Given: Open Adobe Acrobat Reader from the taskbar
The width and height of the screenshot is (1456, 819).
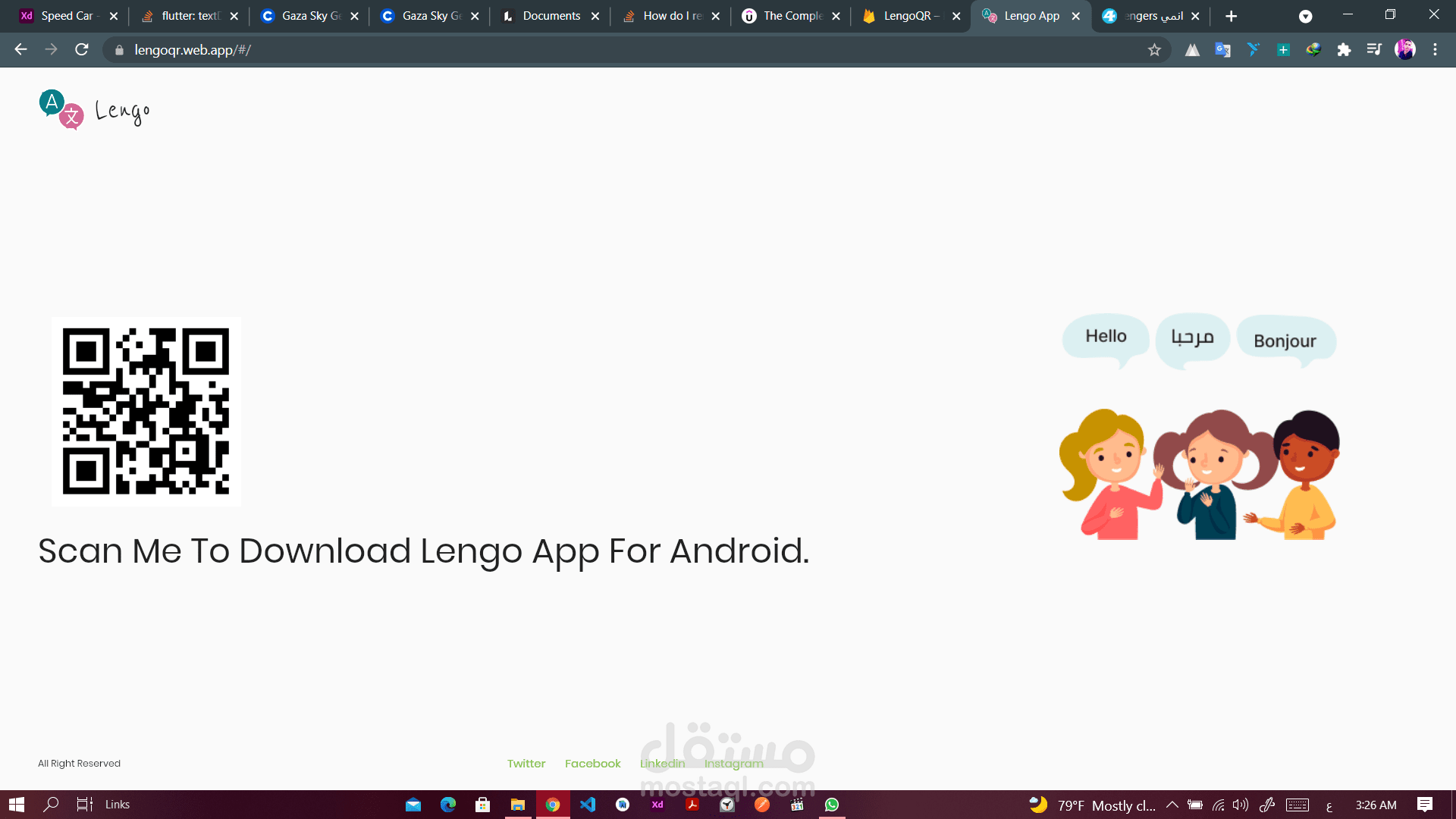Looking at the screenshot, I should [x=692, y=804].
